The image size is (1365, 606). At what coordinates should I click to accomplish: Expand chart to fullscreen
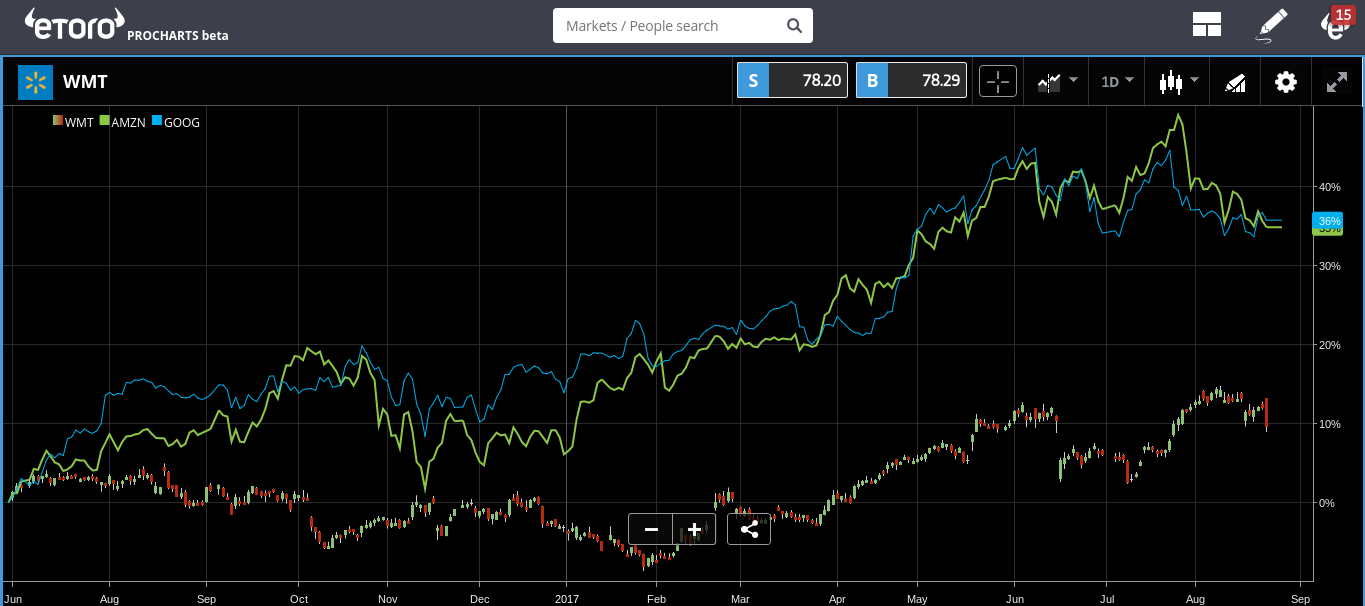coord(1336,82)
